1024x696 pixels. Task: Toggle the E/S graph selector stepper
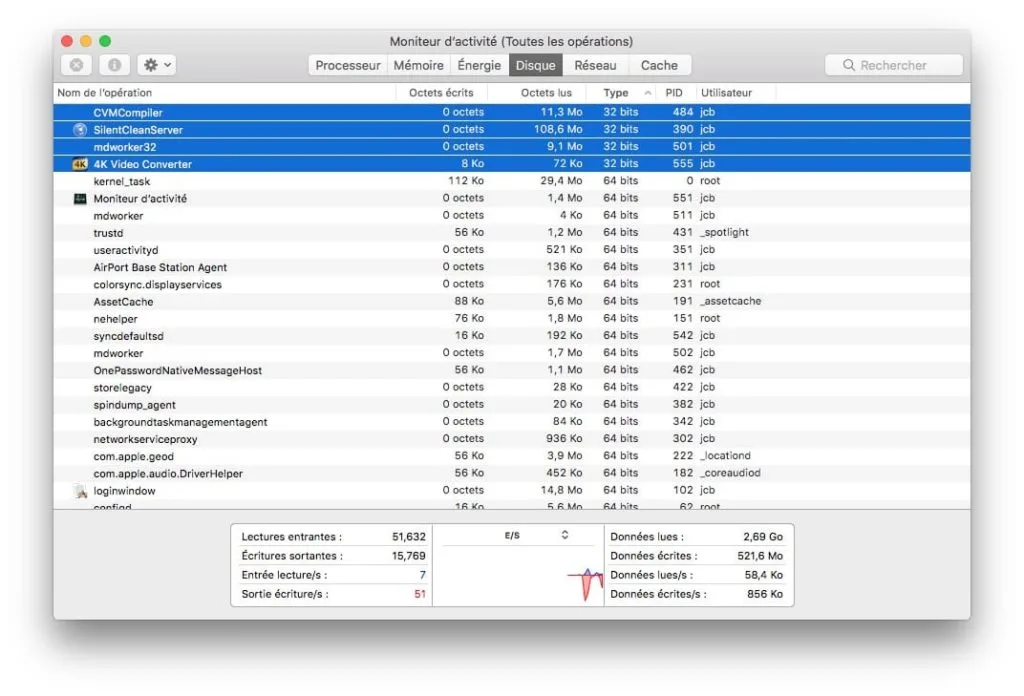pyautogui.click(x=565, y=535)
